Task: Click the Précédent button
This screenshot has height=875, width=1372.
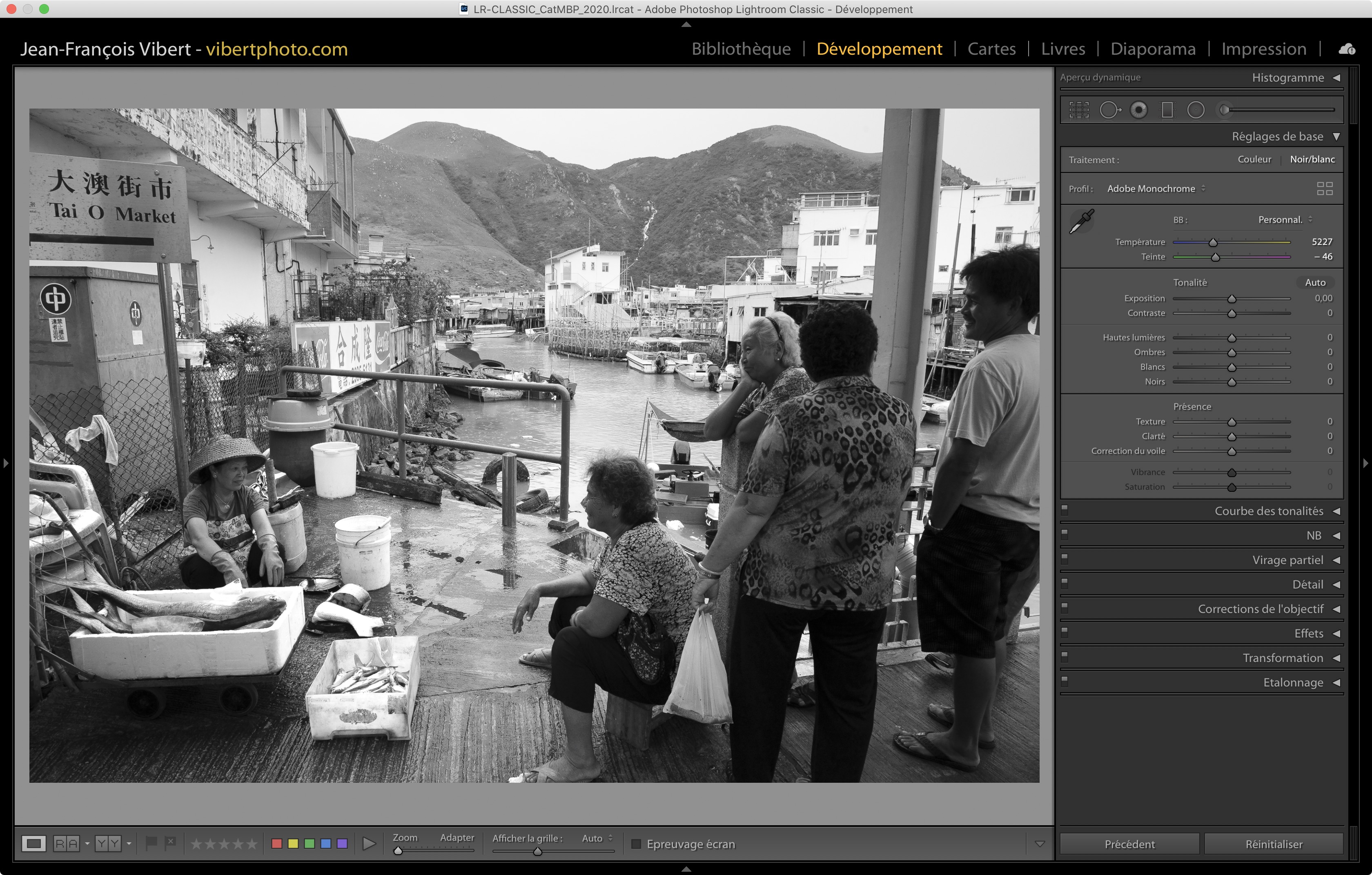Action: click(x=1129, y=844)
